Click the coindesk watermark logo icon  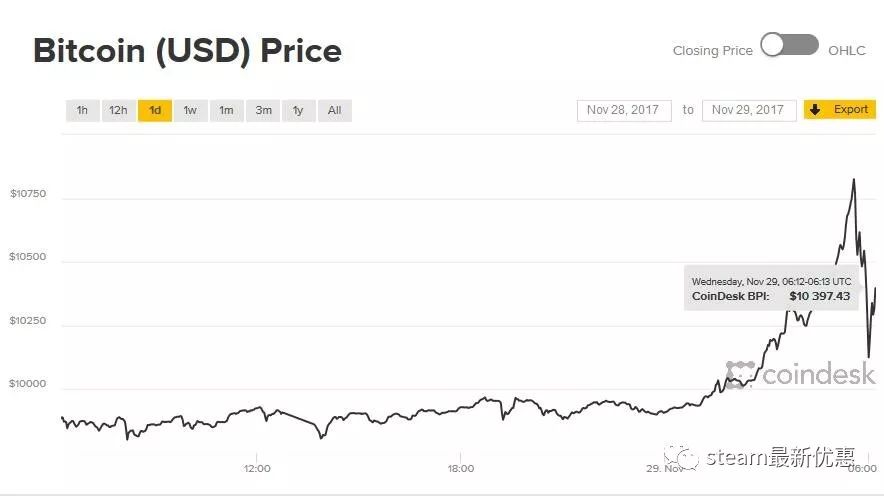tap(740, 375)
